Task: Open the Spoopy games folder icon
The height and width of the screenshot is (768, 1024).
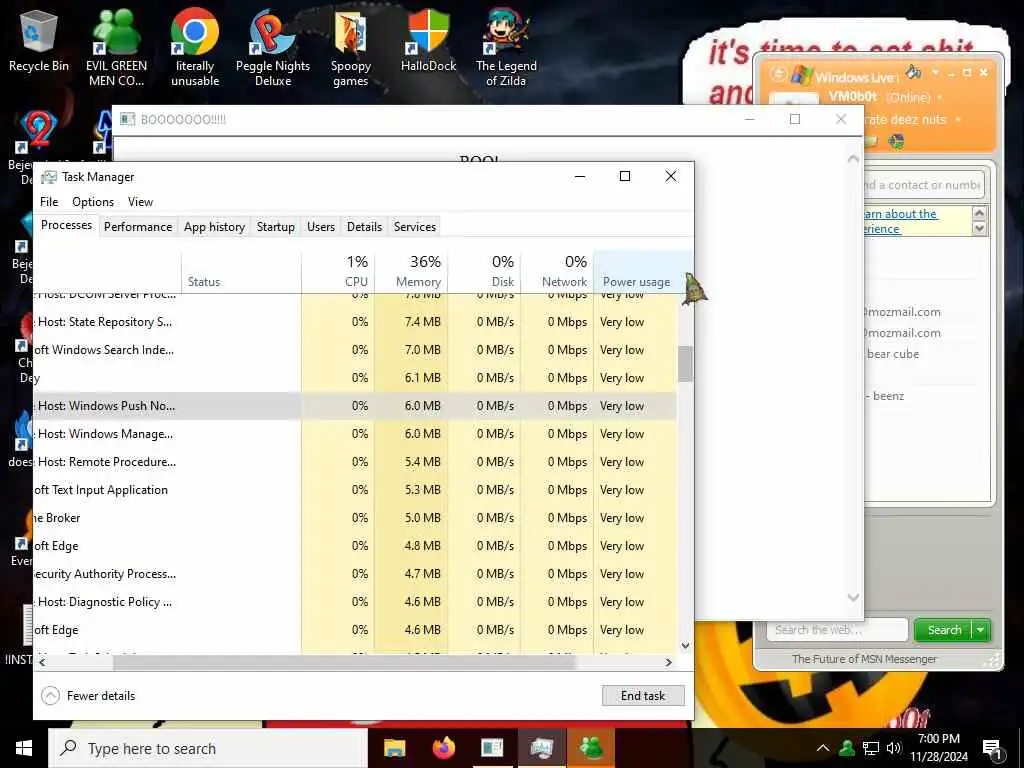Action: pos(351,47)
